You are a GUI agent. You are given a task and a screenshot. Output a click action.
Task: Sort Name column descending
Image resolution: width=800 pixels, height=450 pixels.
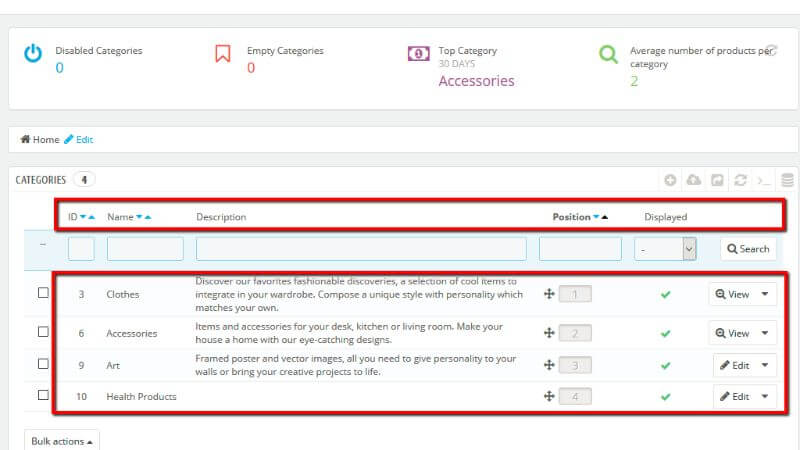click(x=139, y=217)
